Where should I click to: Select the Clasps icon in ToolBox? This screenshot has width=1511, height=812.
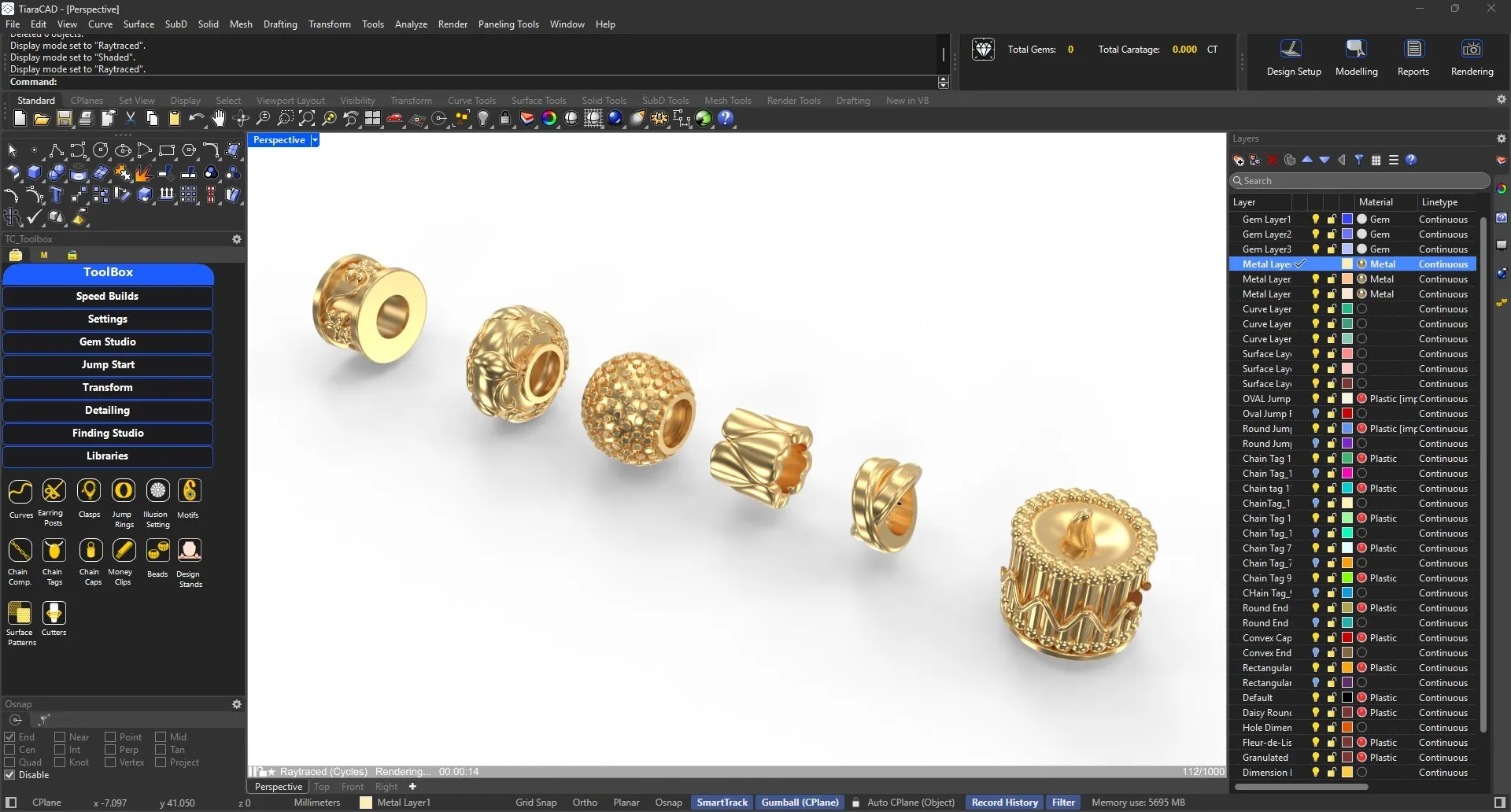coord(89,491)
